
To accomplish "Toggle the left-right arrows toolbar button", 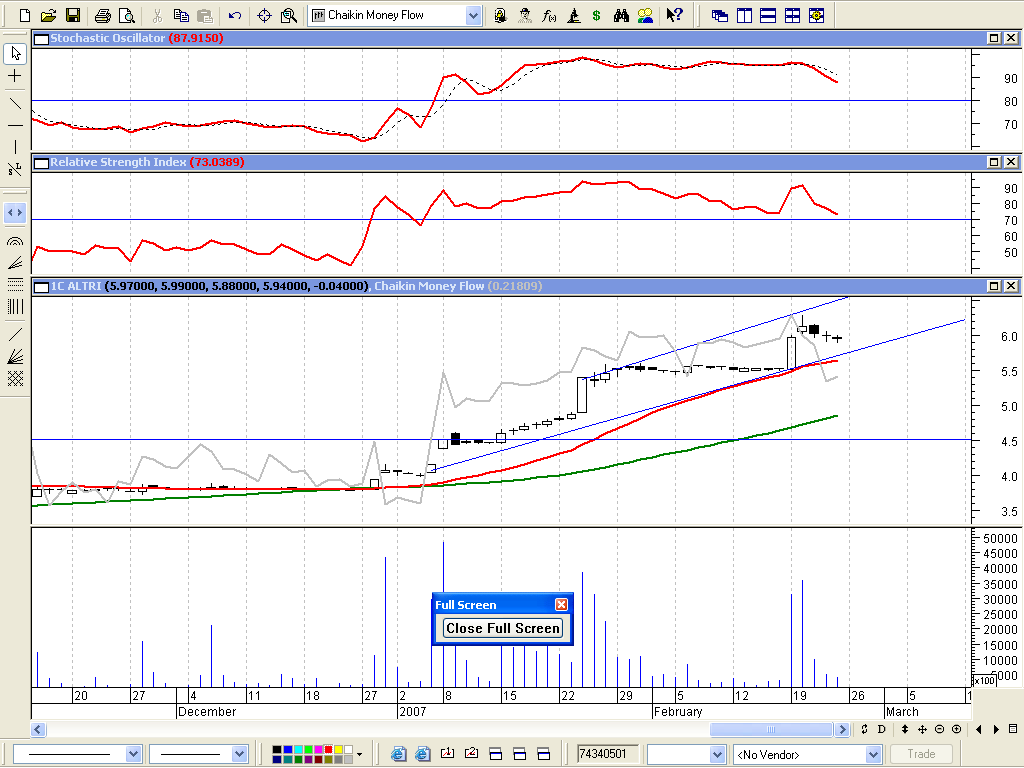I will (15, 212).
